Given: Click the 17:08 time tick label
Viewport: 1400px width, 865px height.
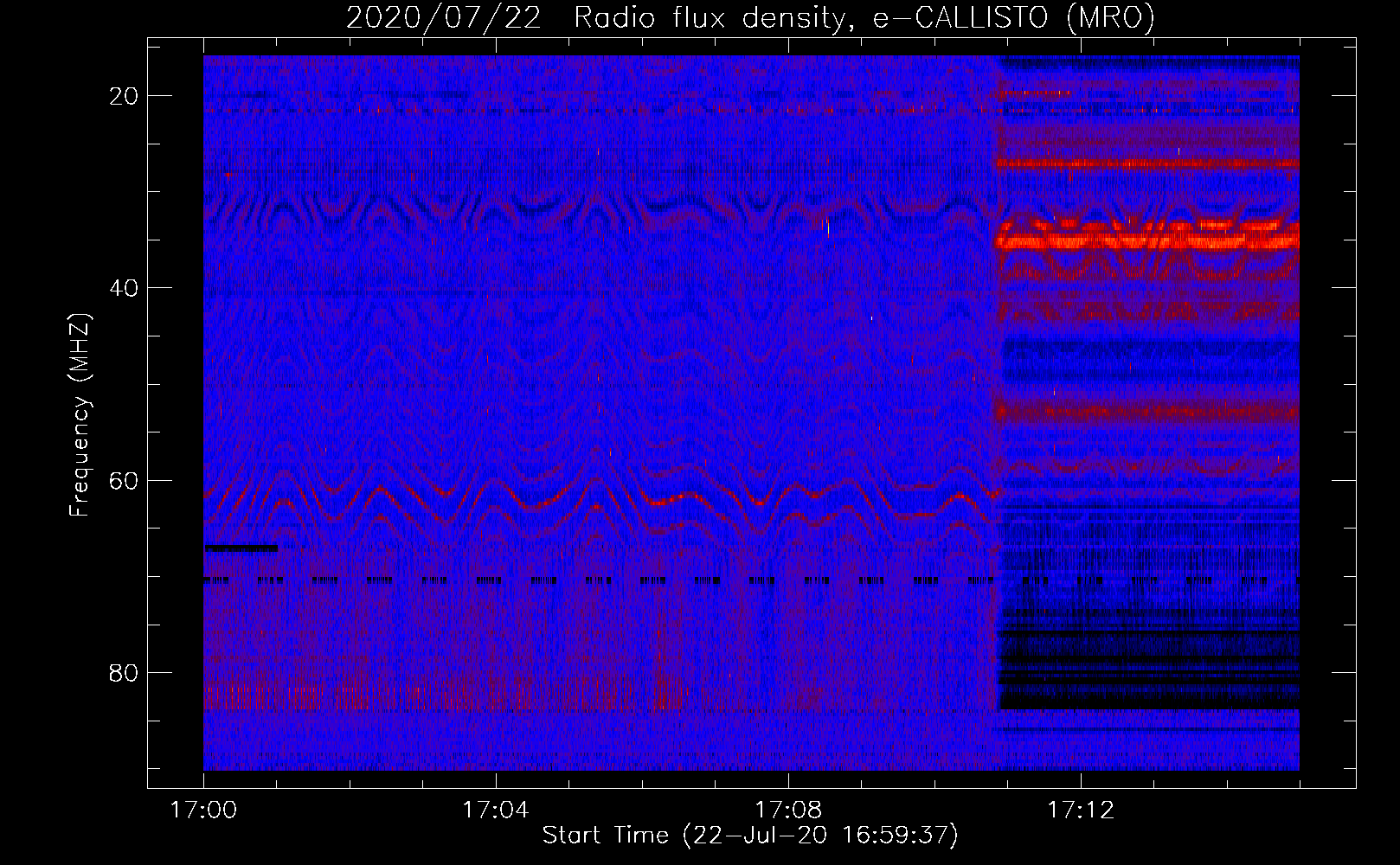Looking at the screenshot, I should pos(788,811).
